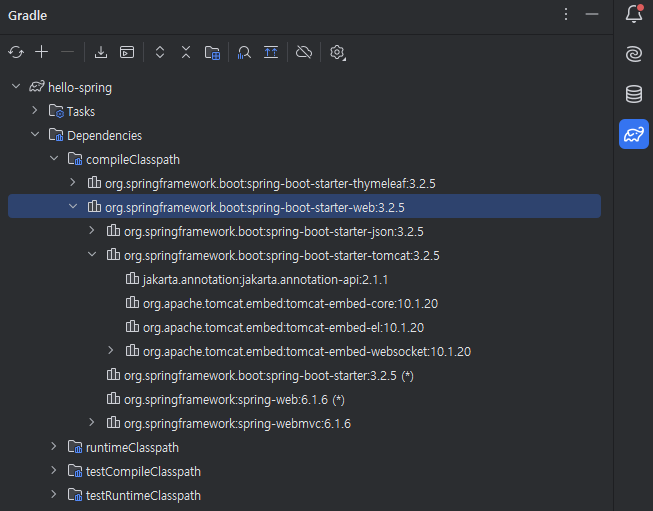Expand testRuntimeClasspath node
The height and width of the screenshot is (511, 653).
(54, 494)
